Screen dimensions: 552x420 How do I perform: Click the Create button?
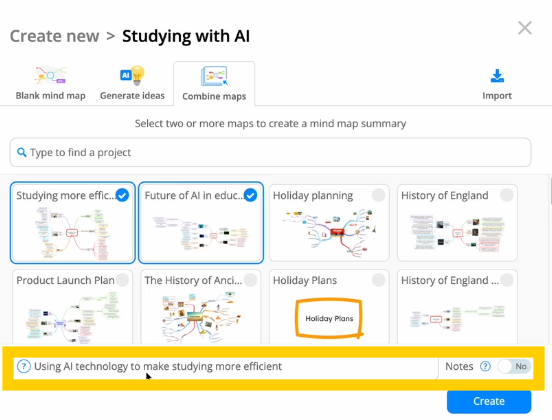click(489, 401)
